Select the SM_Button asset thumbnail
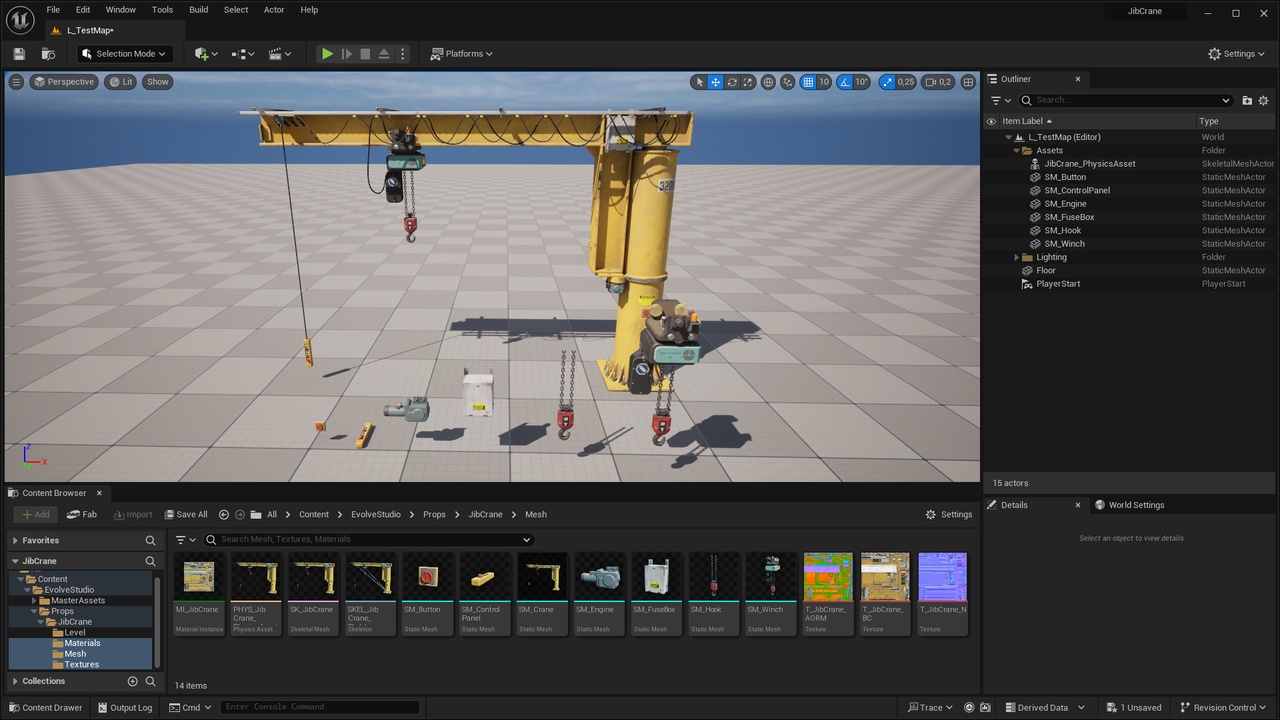The image size is (1280, 720). point(427,593)
